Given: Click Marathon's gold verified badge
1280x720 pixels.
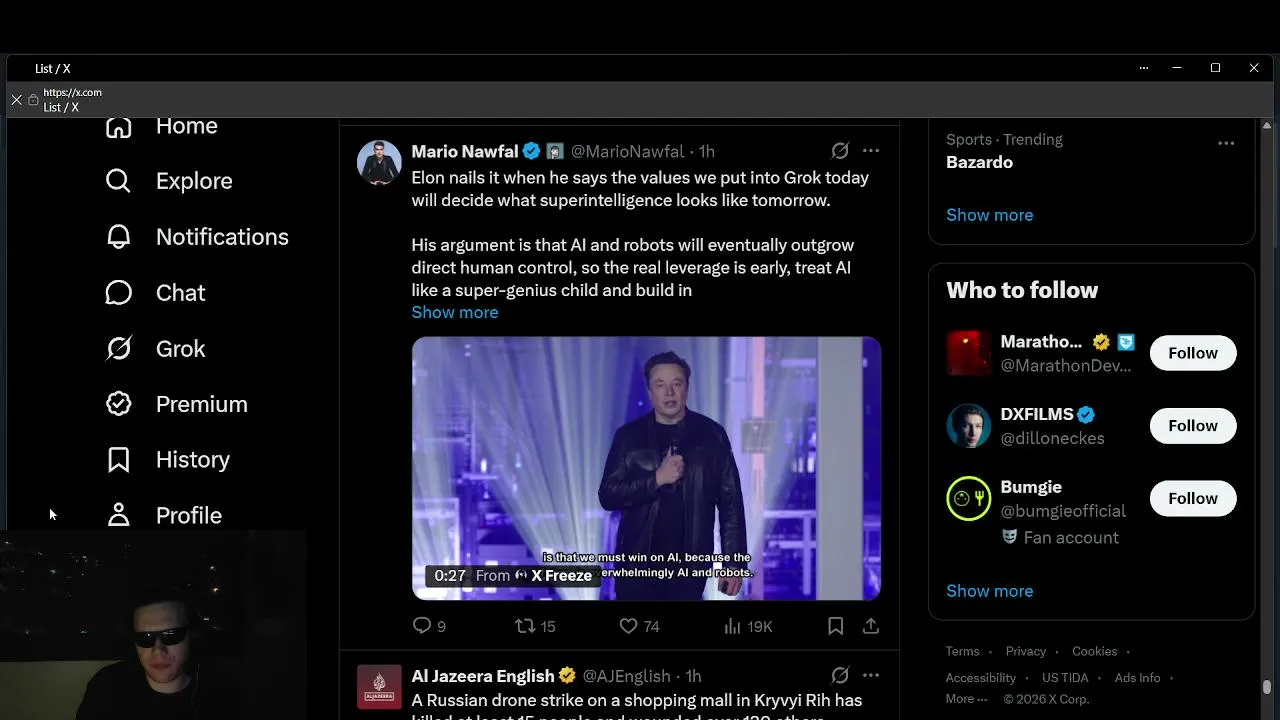Looking at the screenshot, I should pos(1101,342).
